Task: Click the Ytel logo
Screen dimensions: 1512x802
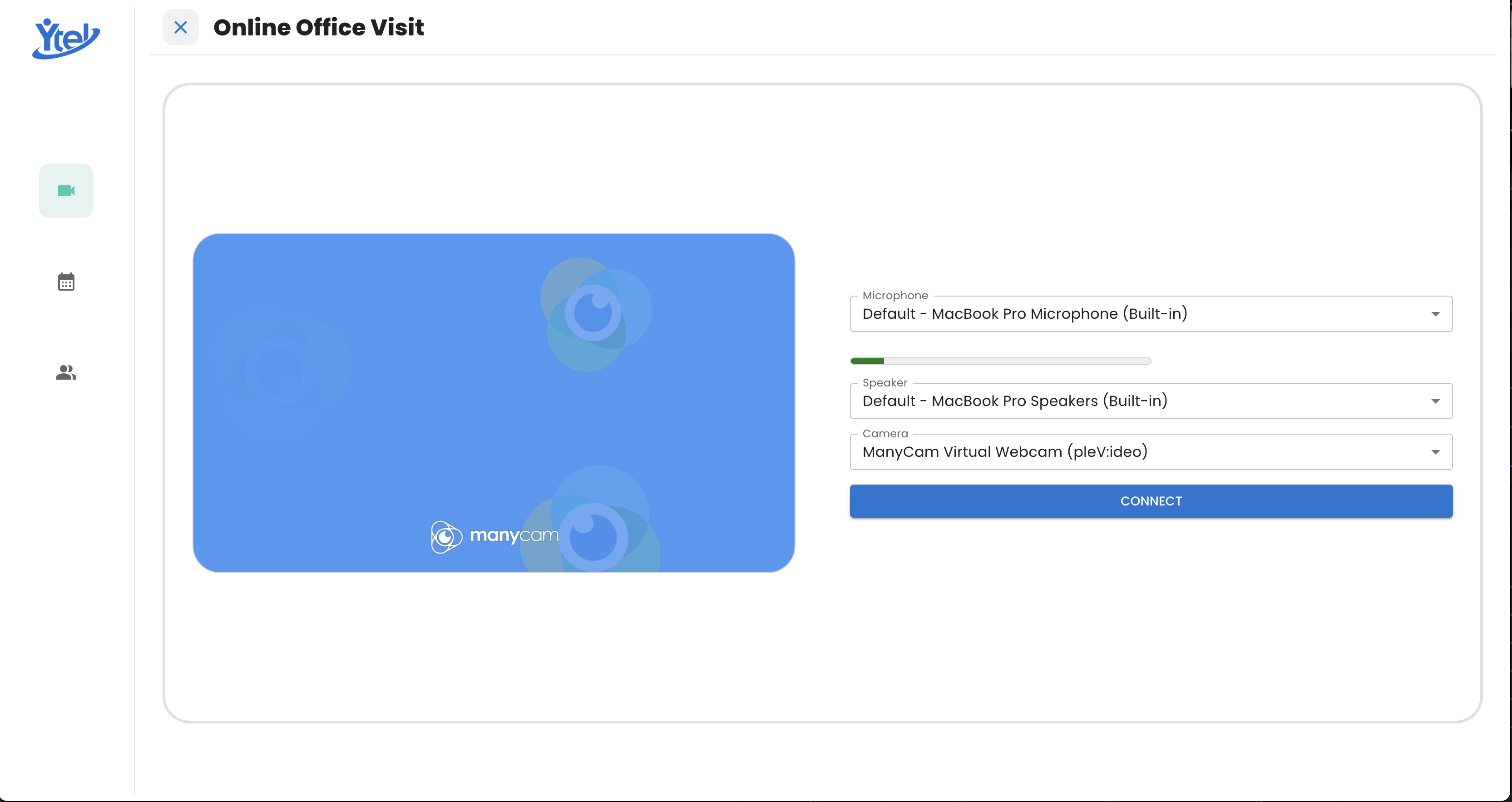Action: pos(66,39)
